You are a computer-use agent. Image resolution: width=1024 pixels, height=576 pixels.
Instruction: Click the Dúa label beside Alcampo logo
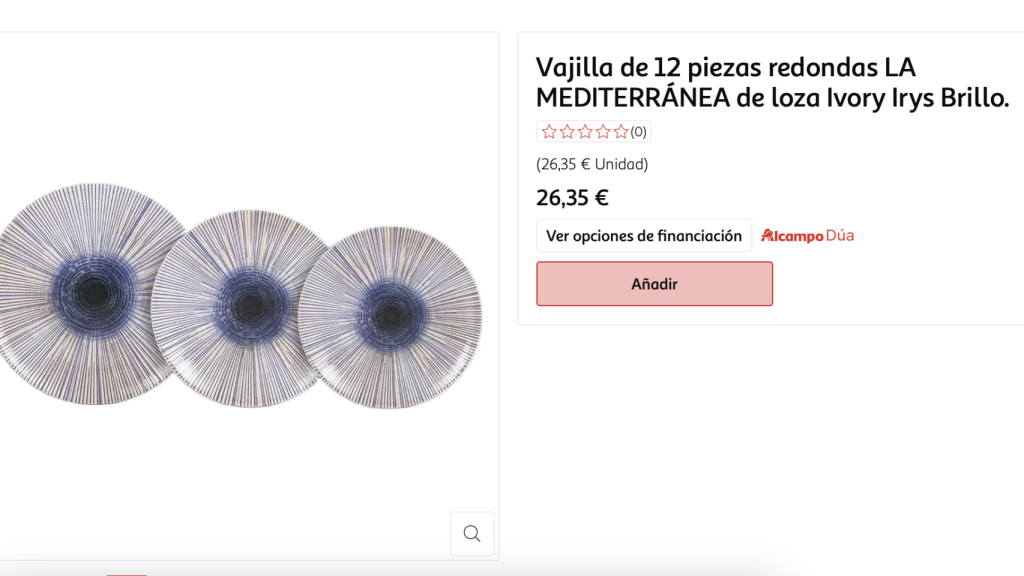click(x=842, y=235)
